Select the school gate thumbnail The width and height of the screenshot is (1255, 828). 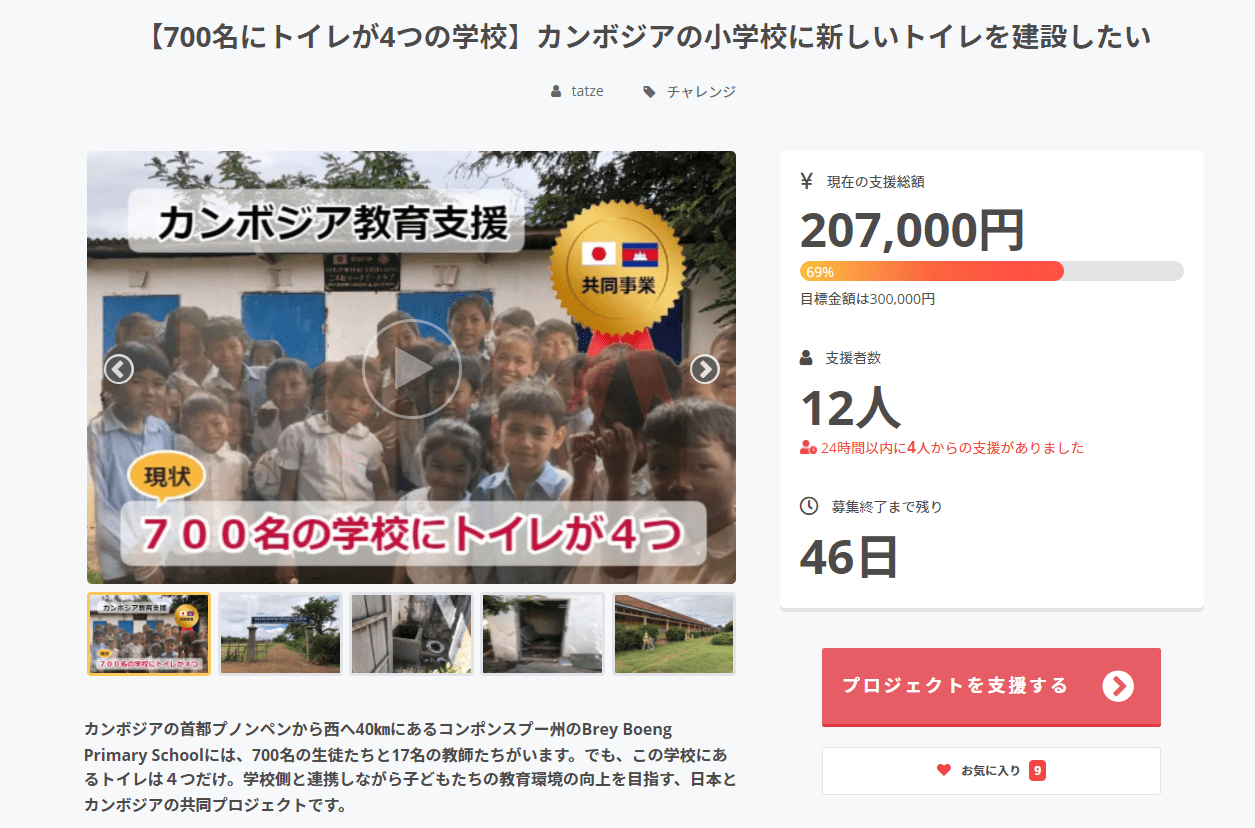pyautogui.click(x=280, y=634)
